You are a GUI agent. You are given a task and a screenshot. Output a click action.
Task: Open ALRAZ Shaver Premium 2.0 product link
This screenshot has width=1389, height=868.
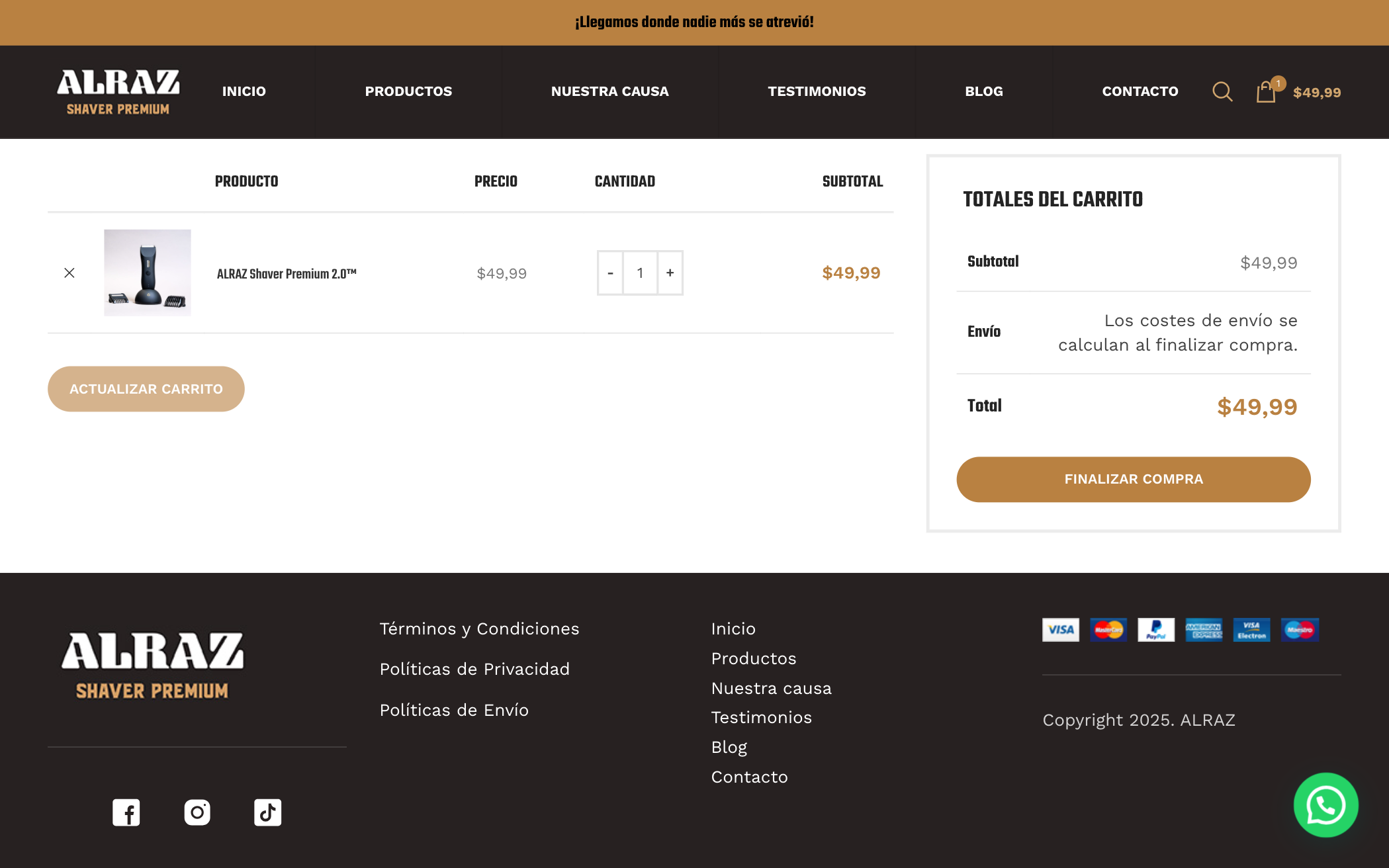(x=287, y=274)
